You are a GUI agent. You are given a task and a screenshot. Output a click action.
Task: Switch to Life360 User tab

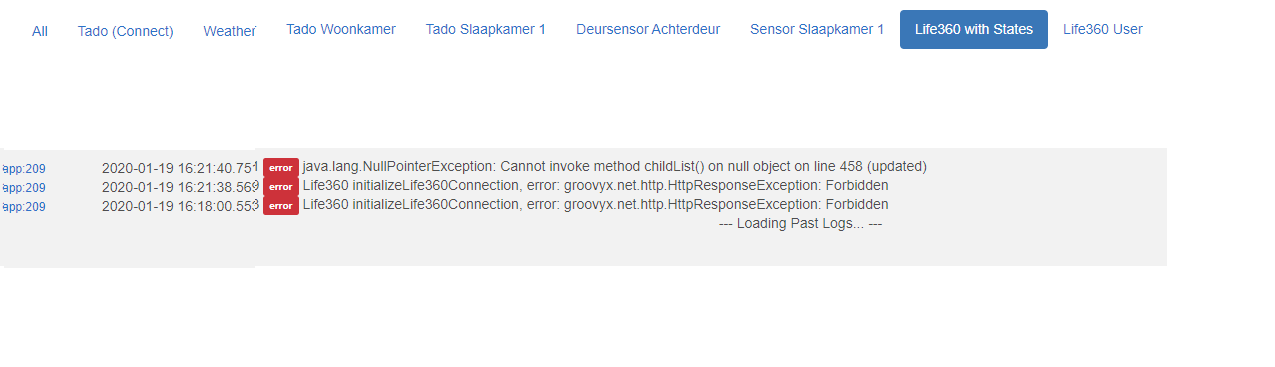(x=1102, y=29)
